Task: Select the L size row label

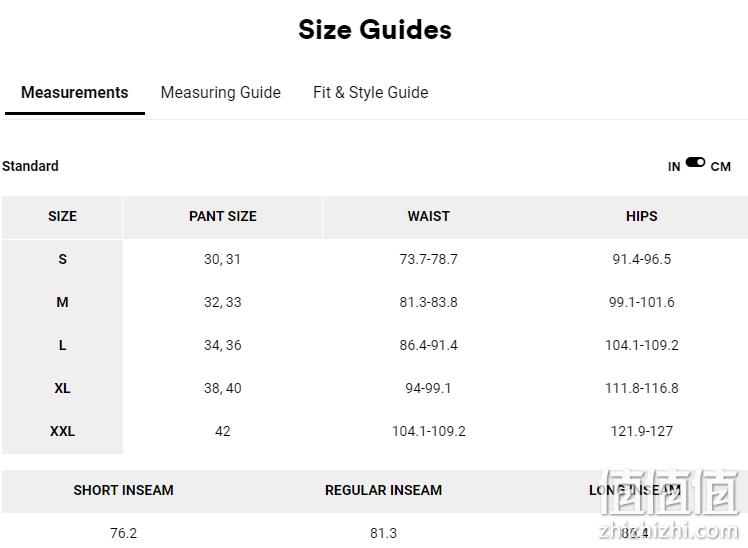Action: [62, 345]
